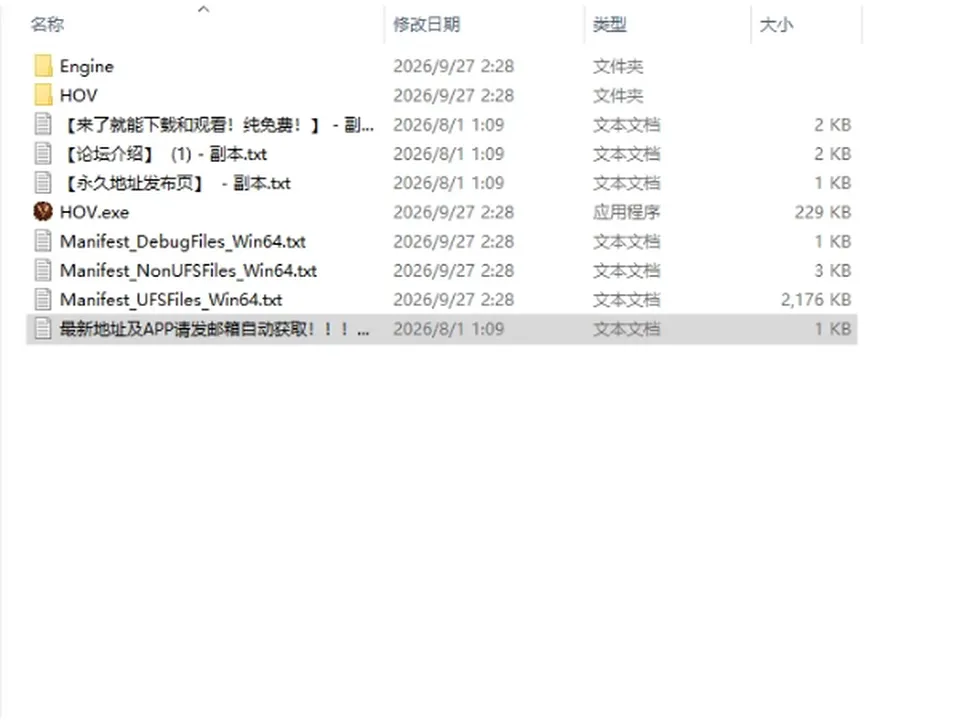Sort files by the 类型 column header
Image resolution: width=960 pixels, height=720 pixels.
coord(610,24)
